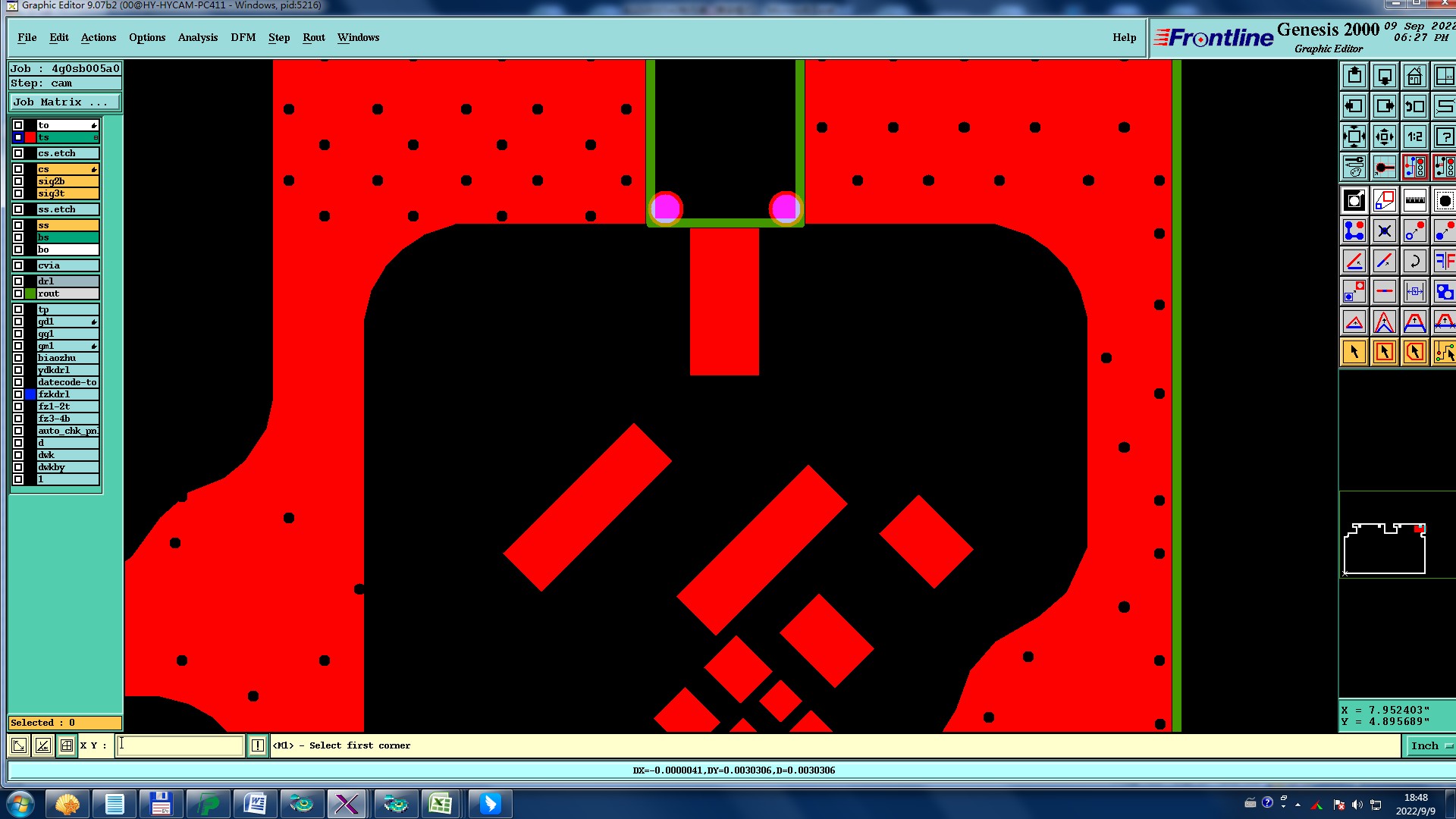Click the X Y coordinate input field
This screenshot has width=1456, height=819.
pyautogui.click(x=180, y=745)
